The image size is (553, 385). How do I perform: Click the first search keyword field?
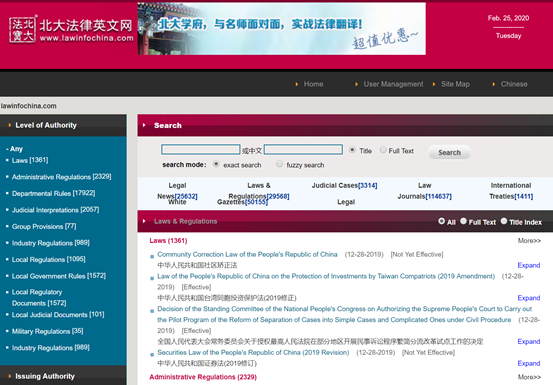(x=200, y=149)
